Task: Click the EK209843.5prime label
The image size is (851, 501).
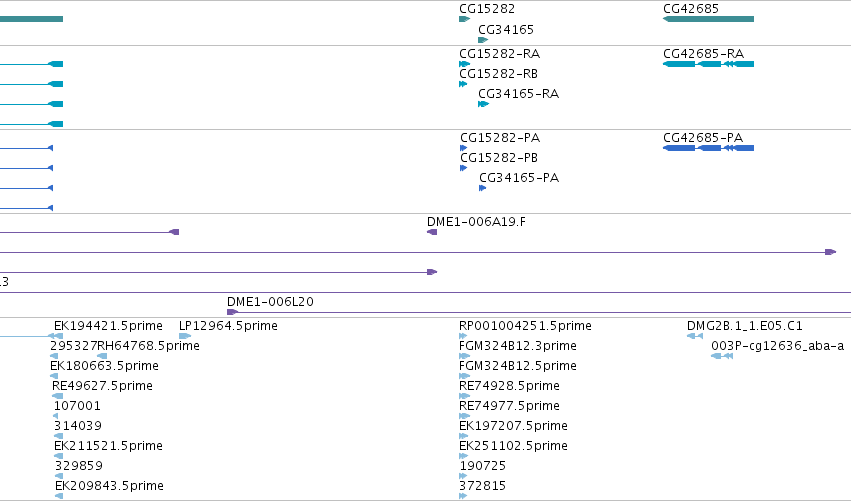Action: click(109, 486)
